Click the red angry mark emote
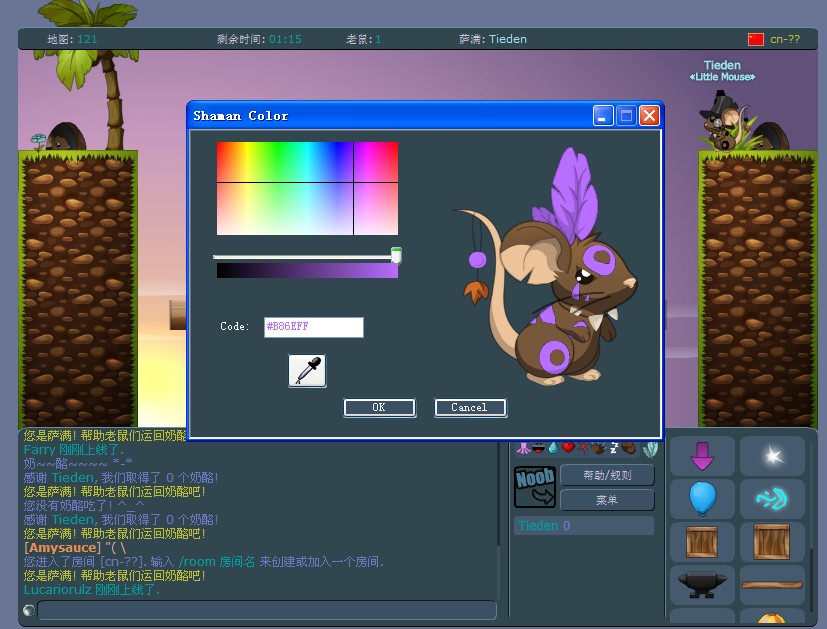The image size is (827, 629). pos(583,448)
